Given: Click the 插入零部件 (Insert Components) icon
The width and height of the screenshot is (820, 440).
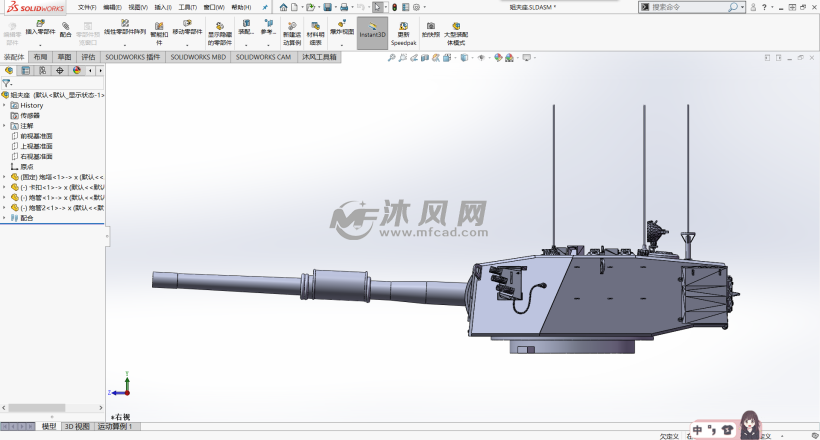Looking at the screenshot, I should [40, 26].
